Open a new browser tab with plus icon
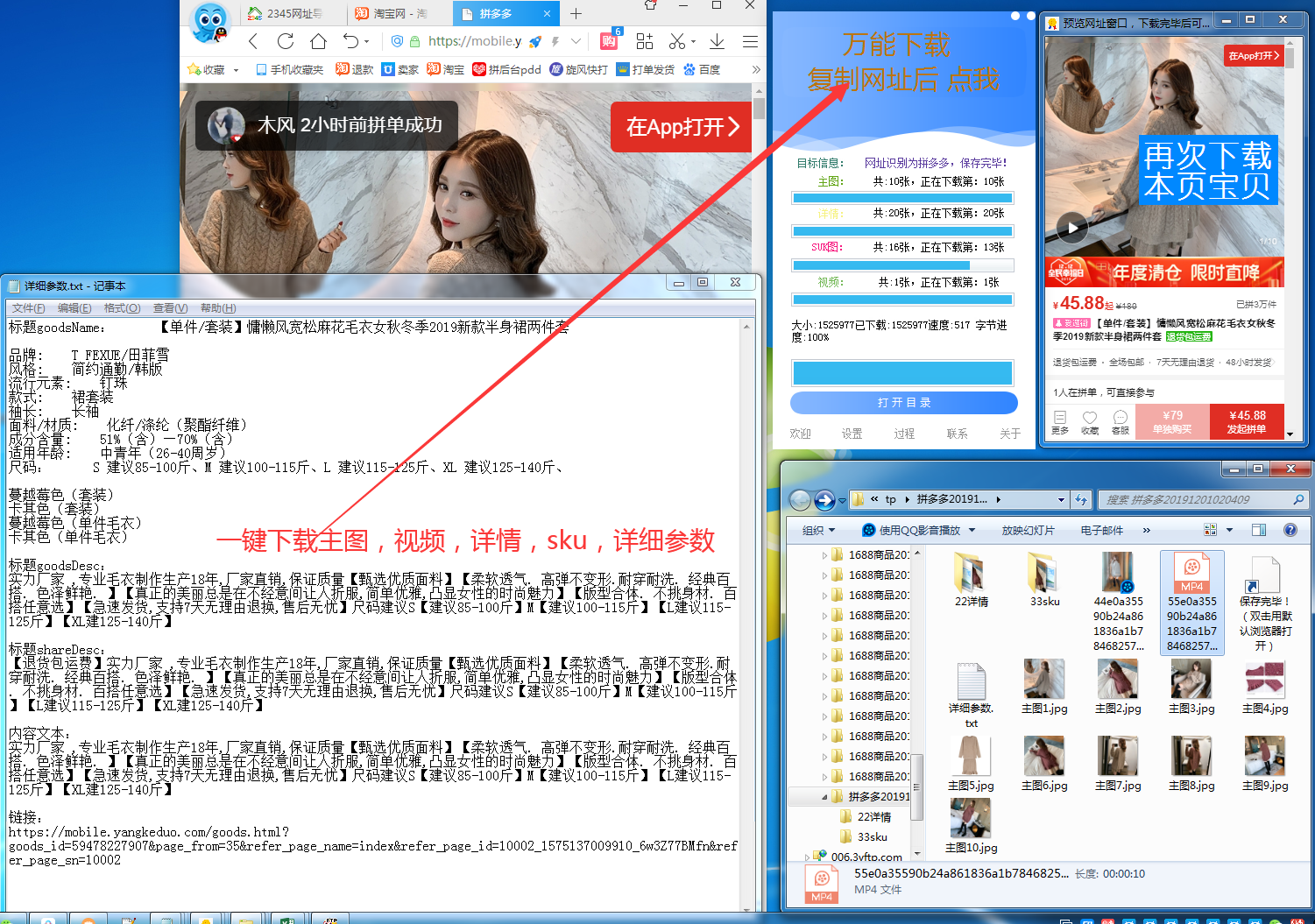Viewport: 1315px width, 924px height. tap(576, 13)
